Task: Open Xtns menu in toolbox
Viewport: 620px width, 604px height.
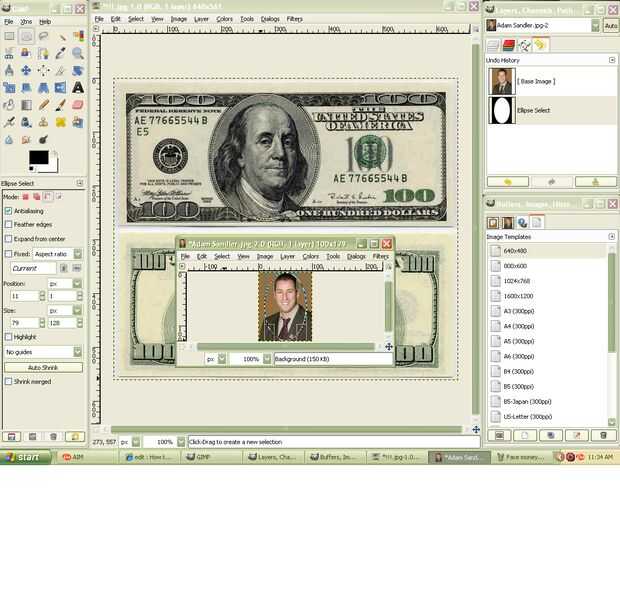Action: click(26, 22)
